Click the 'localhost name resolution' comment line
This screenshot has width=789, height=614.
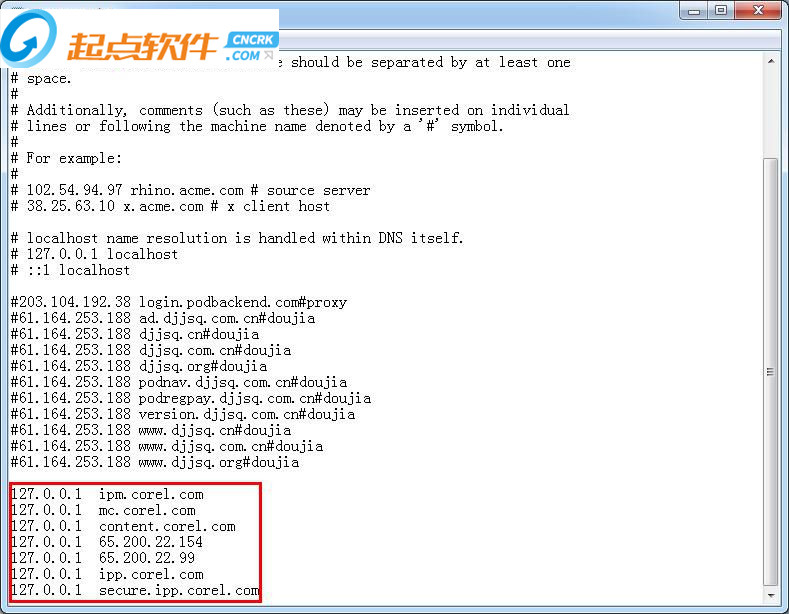237,238
